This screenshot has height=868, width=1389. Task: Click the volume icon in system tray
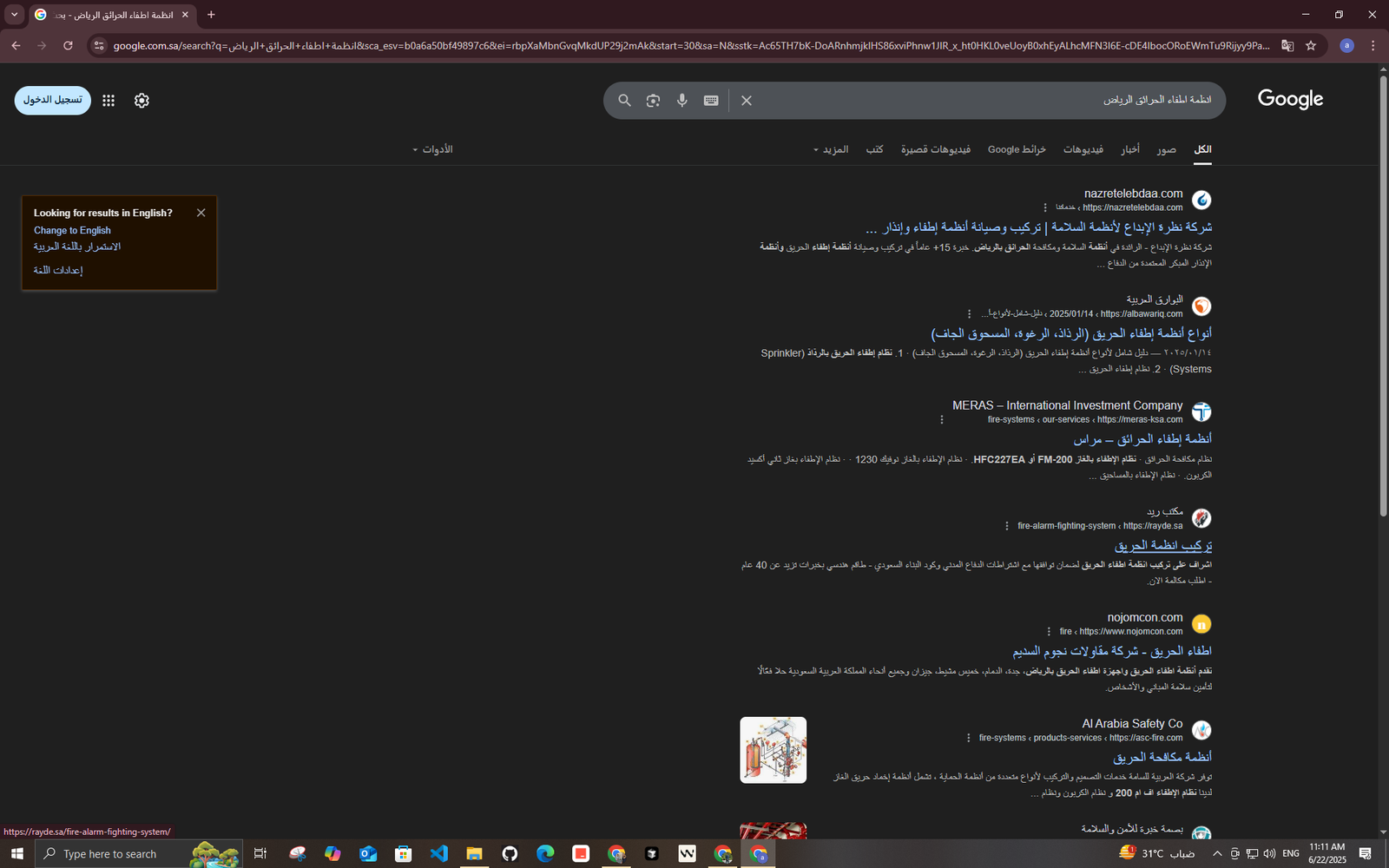tap(1269, 854)
